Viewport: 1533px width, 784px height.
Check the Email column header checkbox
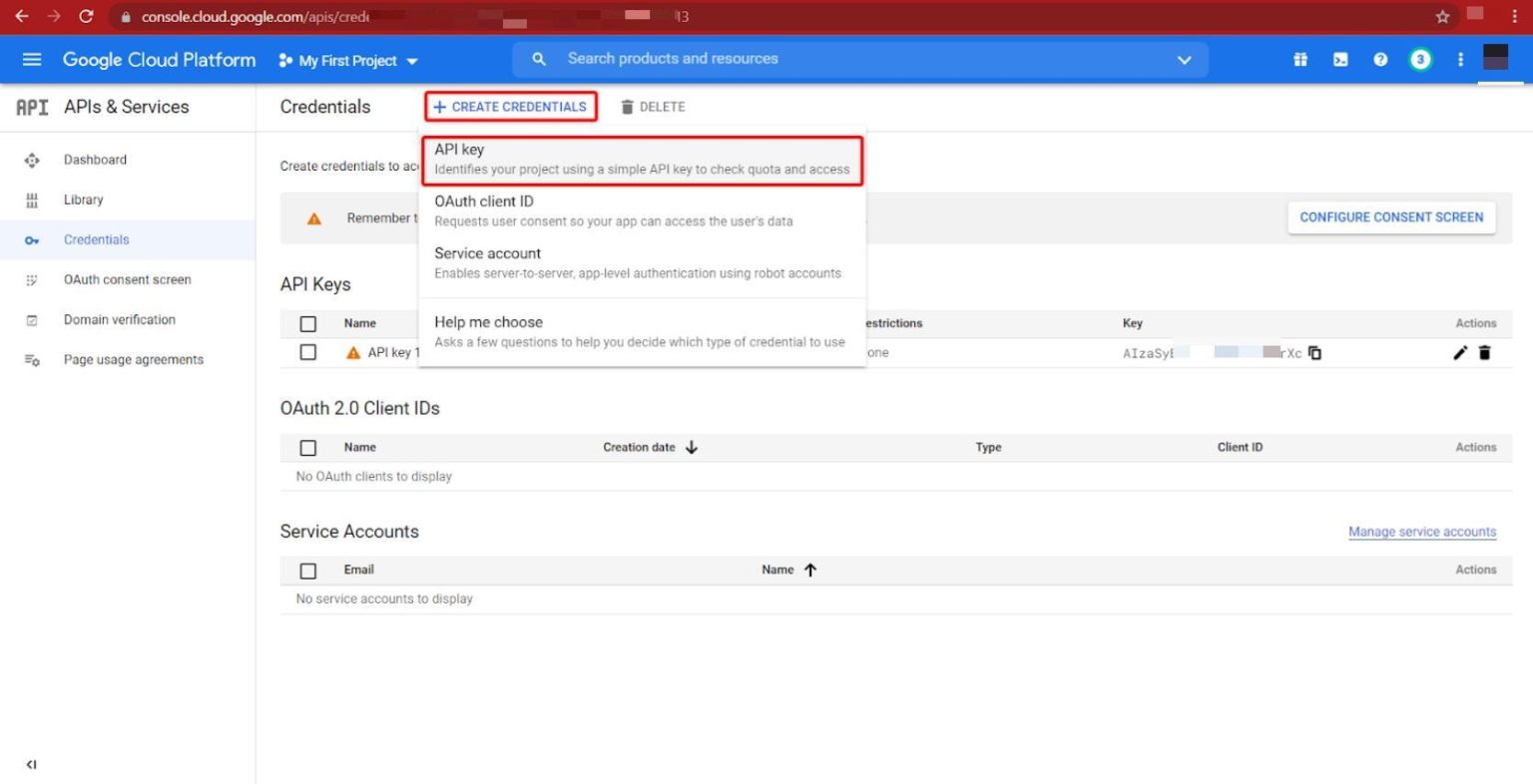[307, 570]
